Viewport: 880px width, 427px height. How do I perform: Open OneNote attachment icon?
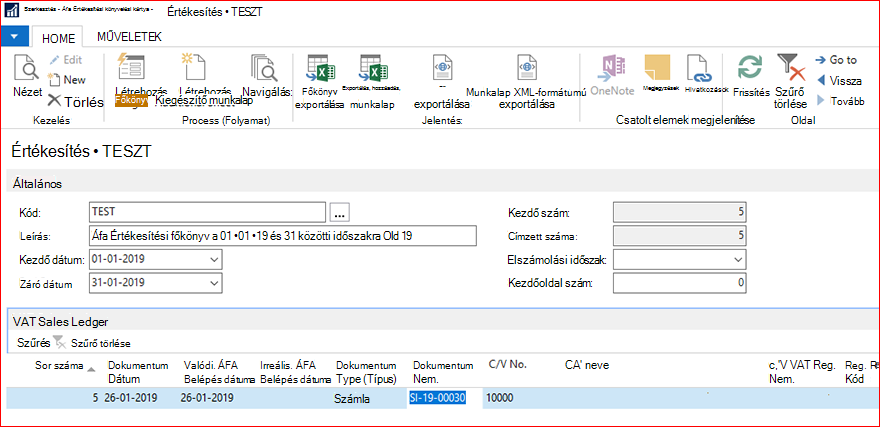[x=612, y=69]
